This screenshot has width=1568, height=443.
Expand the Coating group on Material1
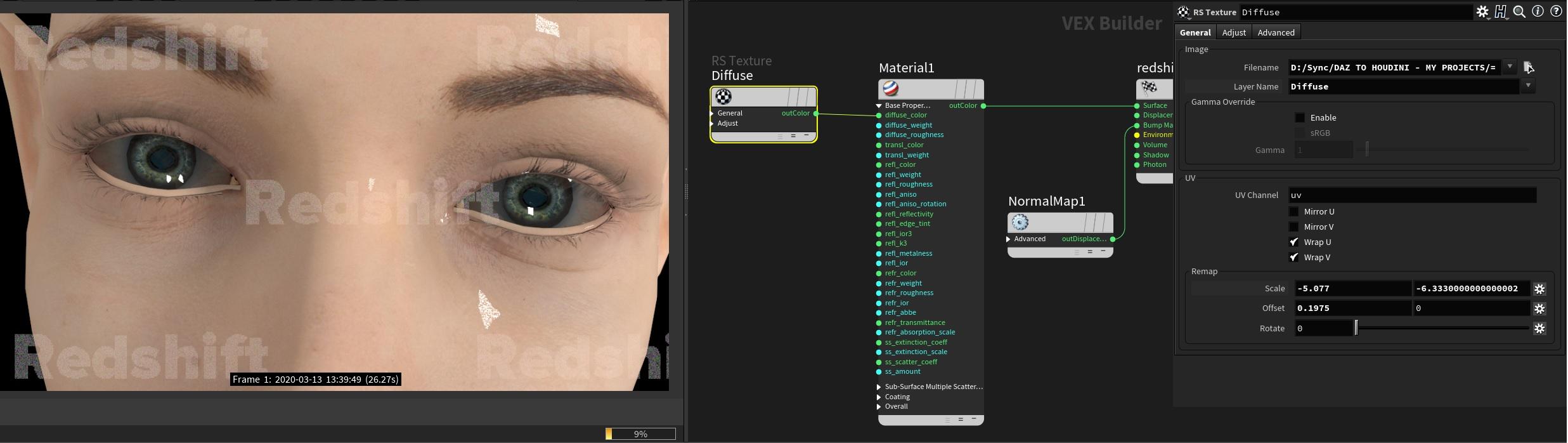[x=879, y=397]
